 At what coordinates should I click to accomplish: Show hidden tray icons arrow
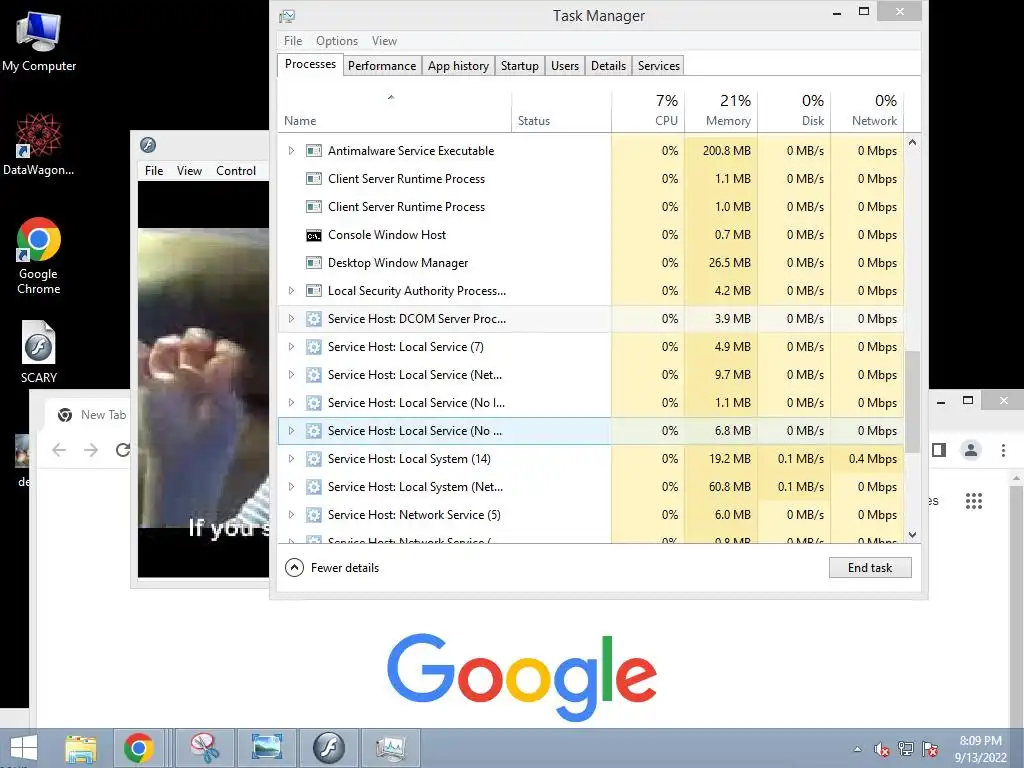click(857, 749)
